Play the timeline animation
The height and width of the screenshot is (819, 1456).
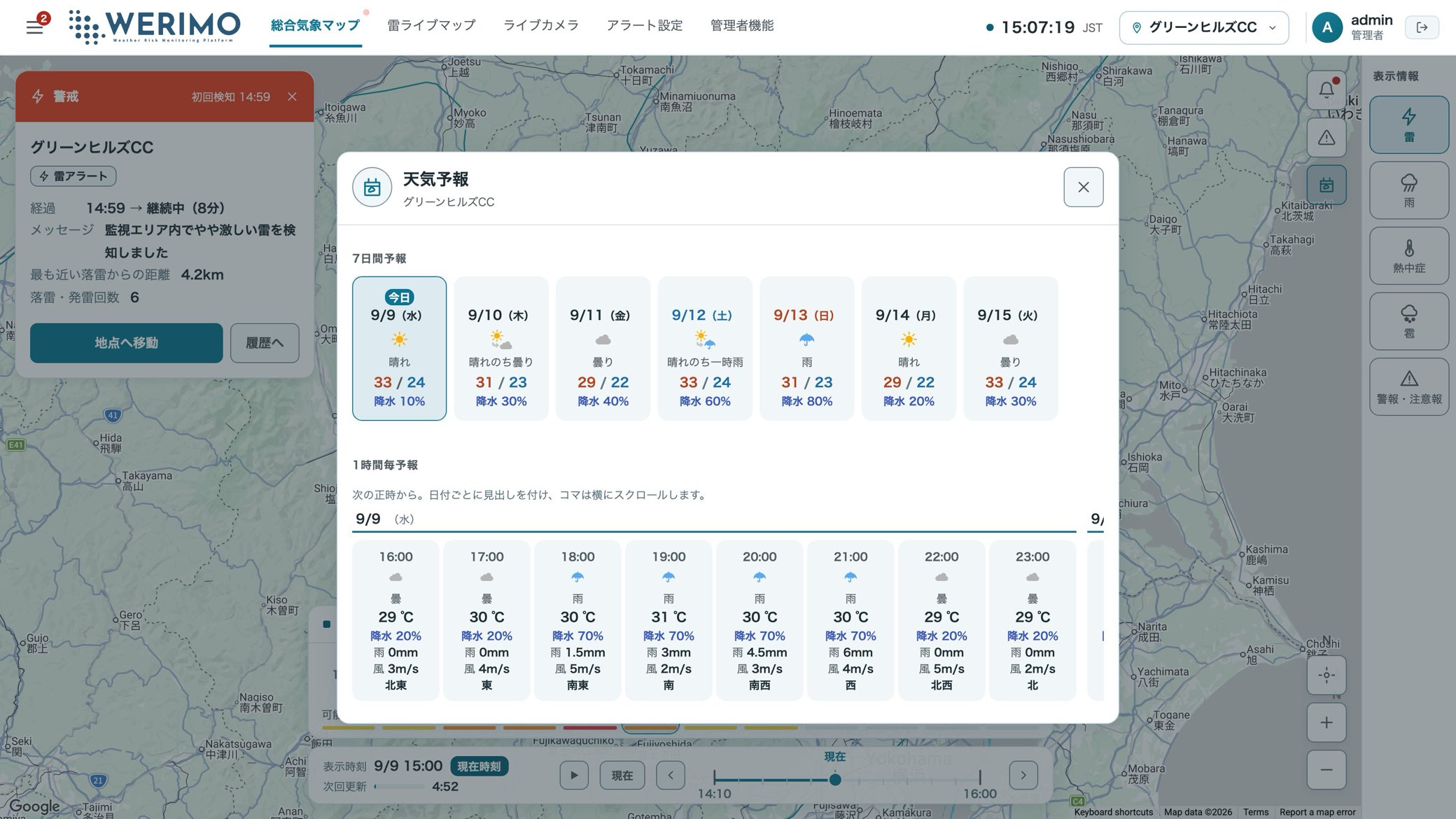coord(574,776)
